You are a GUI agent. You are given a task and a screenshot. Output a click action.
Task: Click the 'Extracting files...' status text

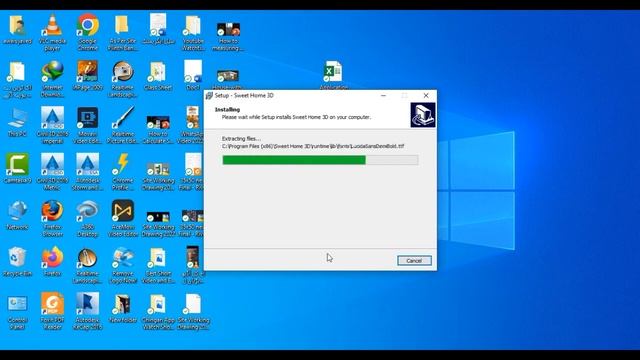[241, 139]
